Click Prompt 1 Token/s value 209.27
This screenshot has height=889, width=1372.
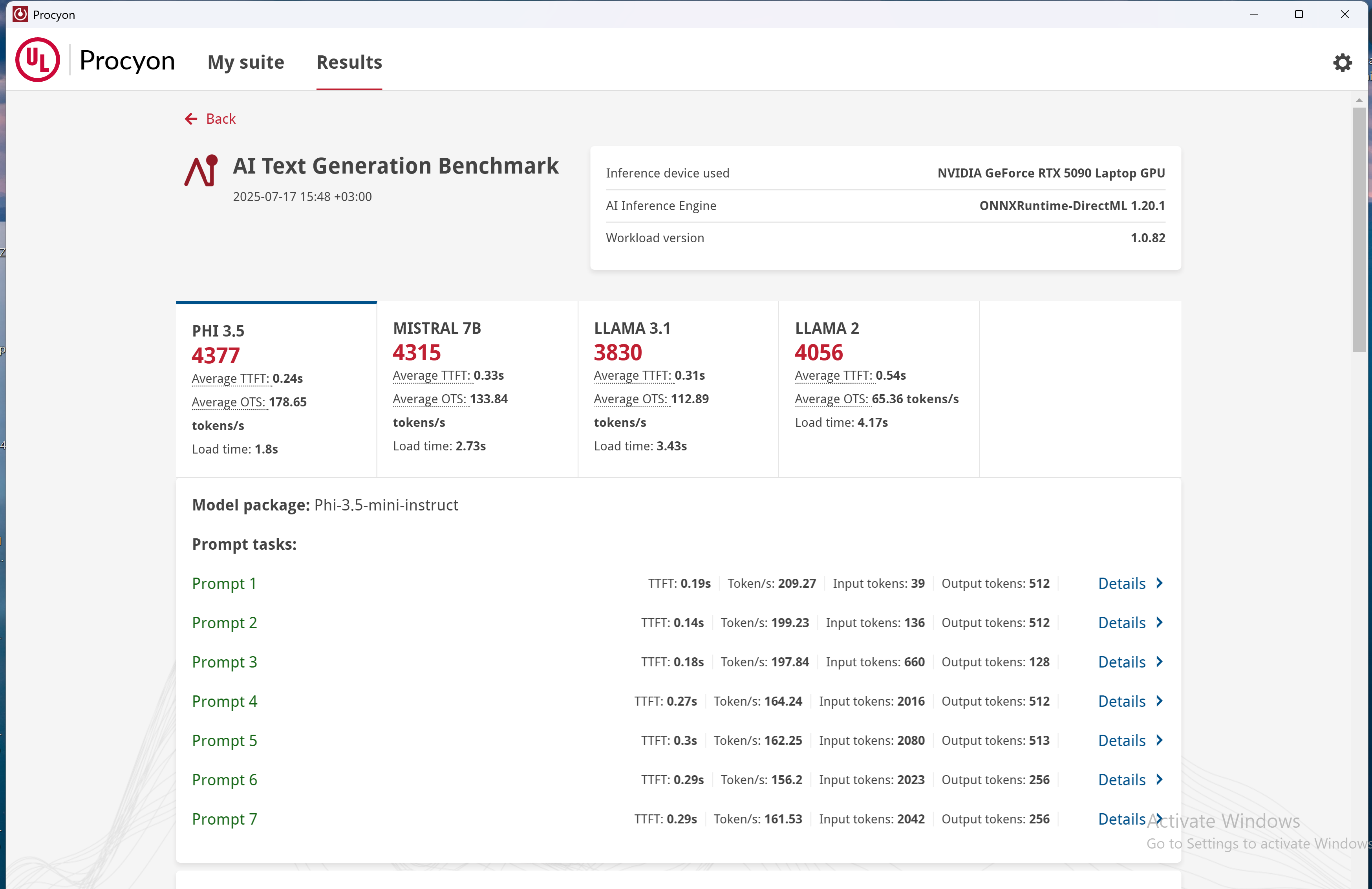tap(797, 584)
